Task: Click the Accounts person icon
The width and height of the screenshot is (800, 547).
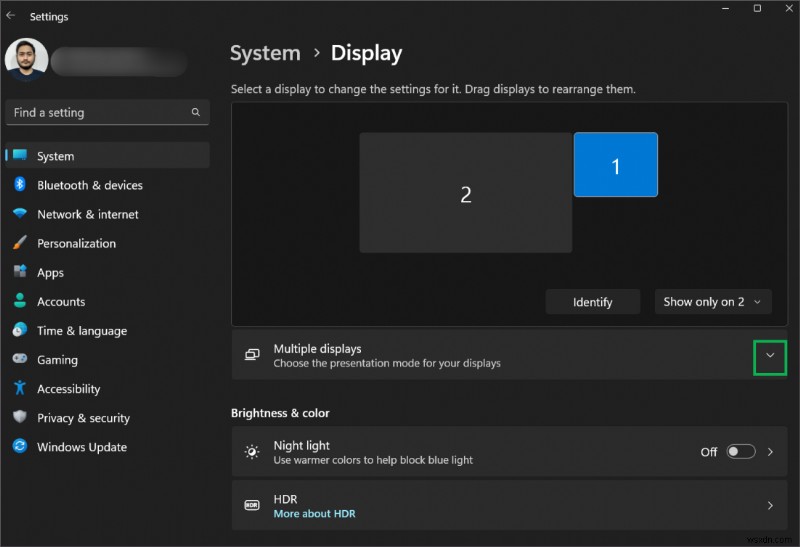Action: [20, 301]
